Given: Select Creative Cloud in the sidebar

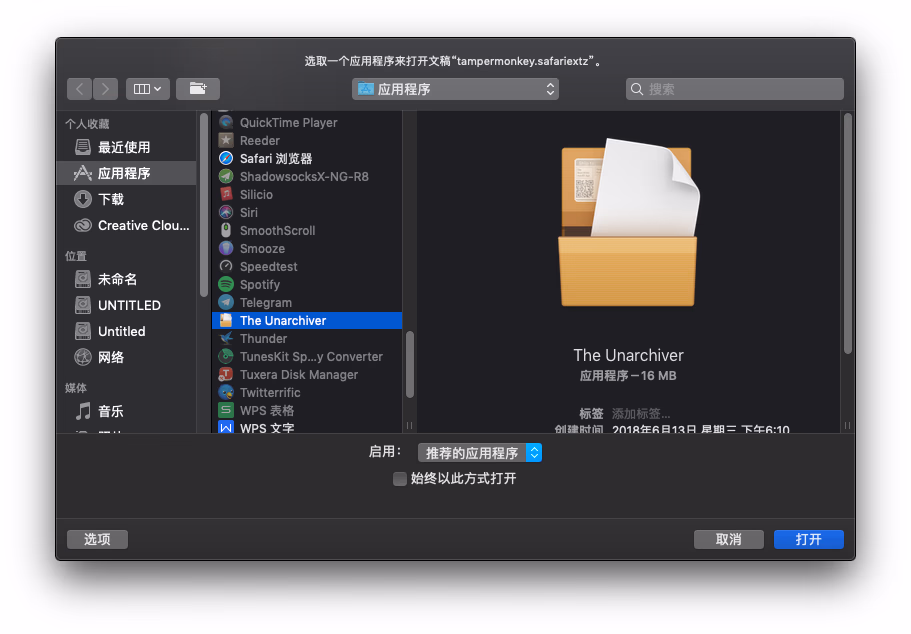Looking at the screenshot, I should click(x=142, y=225).
